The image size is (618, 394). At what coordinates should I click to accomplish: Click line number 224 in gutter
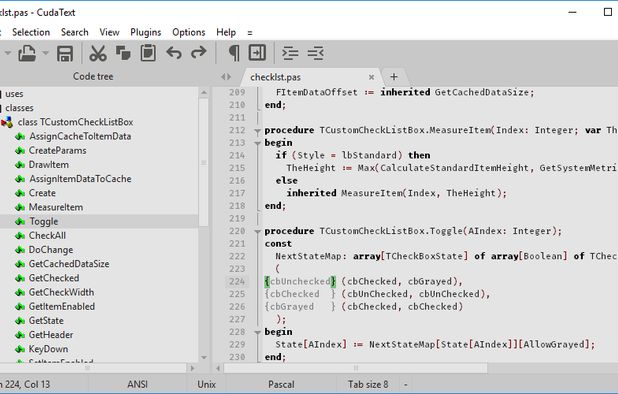pos(237,282)
